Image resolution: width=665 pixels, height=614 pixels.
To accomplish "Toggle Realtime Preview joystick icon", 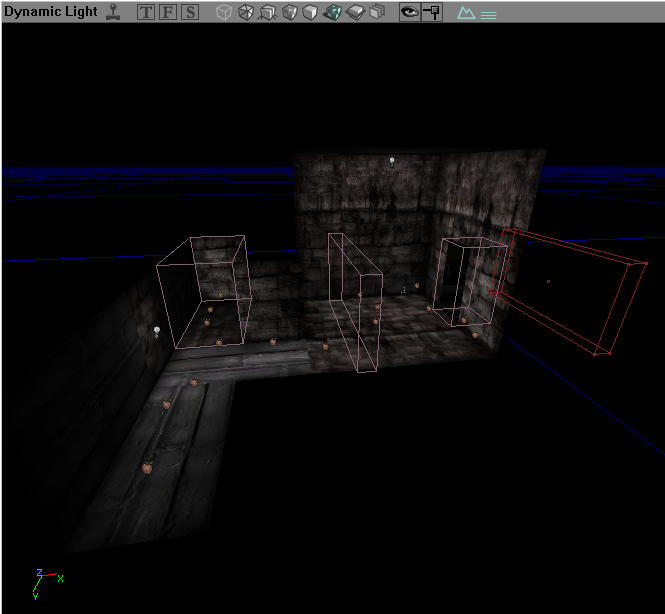I will pos(113,13).
